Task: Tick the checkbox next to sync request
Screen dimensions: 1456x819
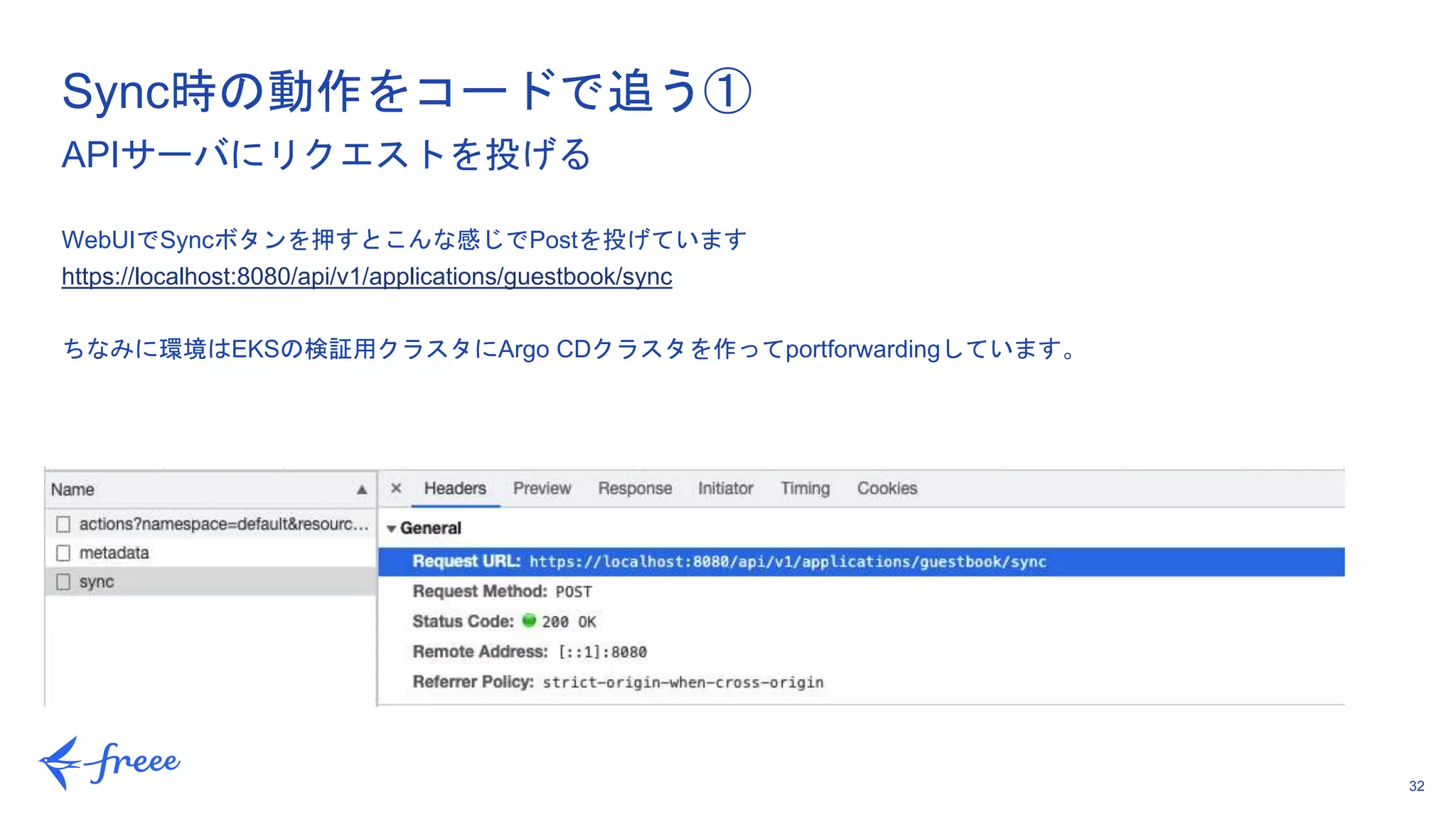Action: pyautogui.click(x=63, y=582)
